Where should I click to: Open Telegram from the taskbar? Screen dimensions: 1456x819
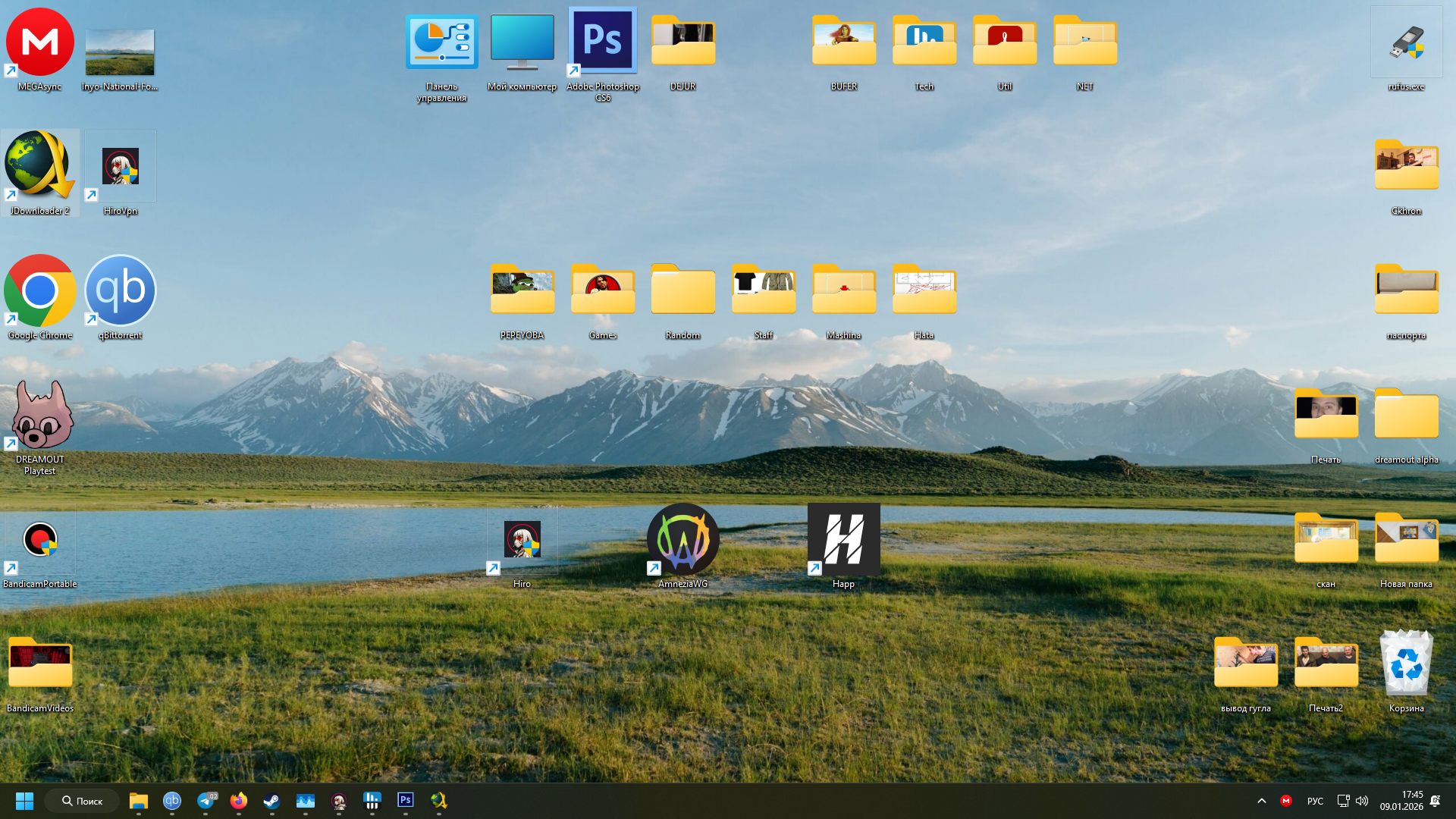(206, 801)
